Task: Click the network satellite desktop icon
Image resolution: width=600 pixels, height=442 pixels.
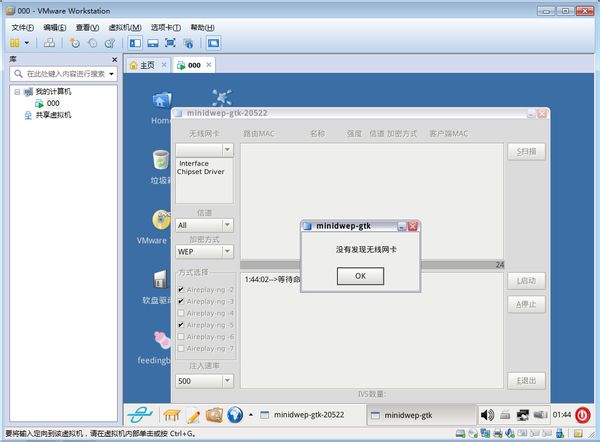Action: click(x=222, y=98)
